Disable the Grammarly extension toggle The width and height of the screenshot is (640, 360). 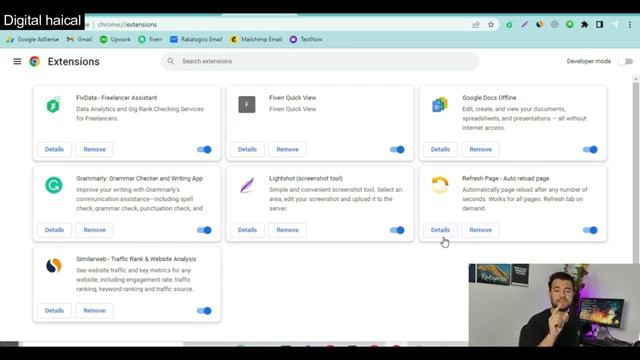point(204,230)
